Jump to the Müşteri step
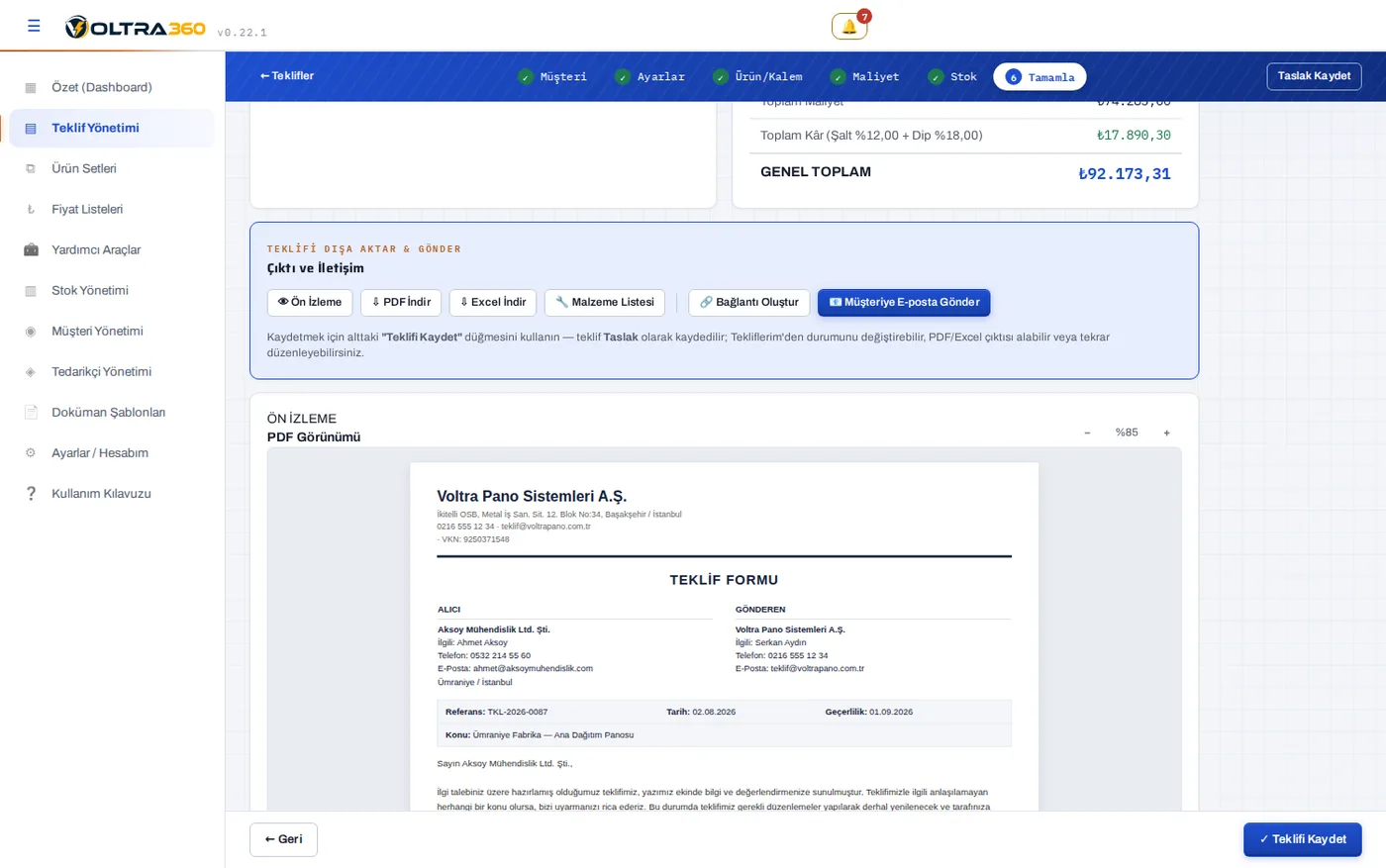Image resolution: width=1386 pixels, height=868 pixels. [552, 76]
